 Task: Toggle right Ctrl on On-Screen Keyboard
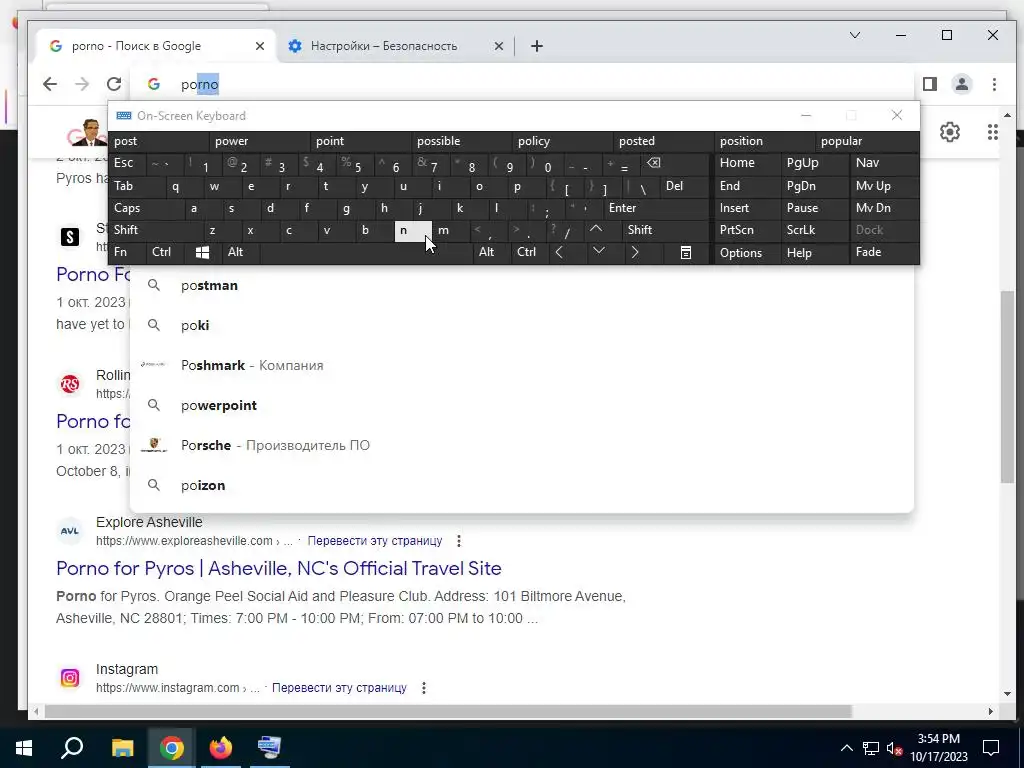(x=529, y=252)
